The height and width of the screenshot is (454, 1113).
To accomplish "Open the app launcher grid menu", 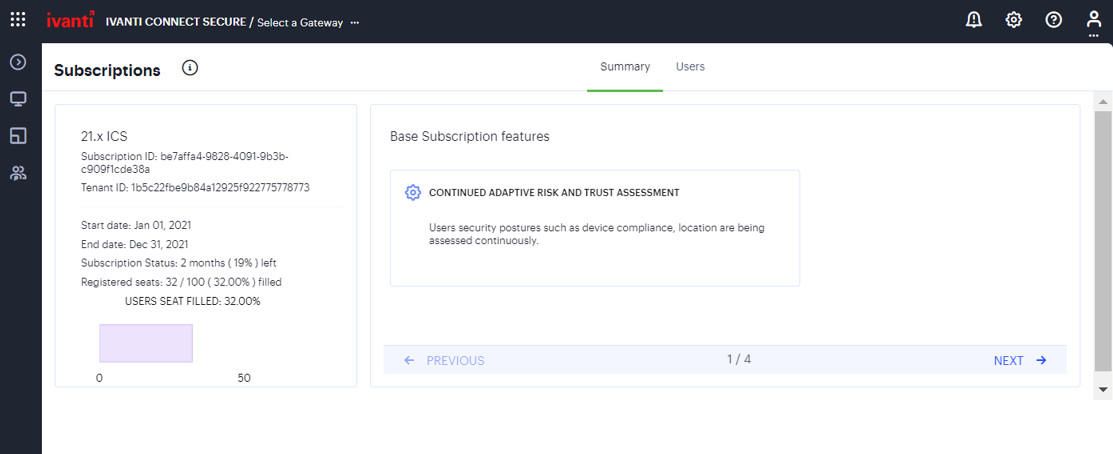I will pos(18,20).
